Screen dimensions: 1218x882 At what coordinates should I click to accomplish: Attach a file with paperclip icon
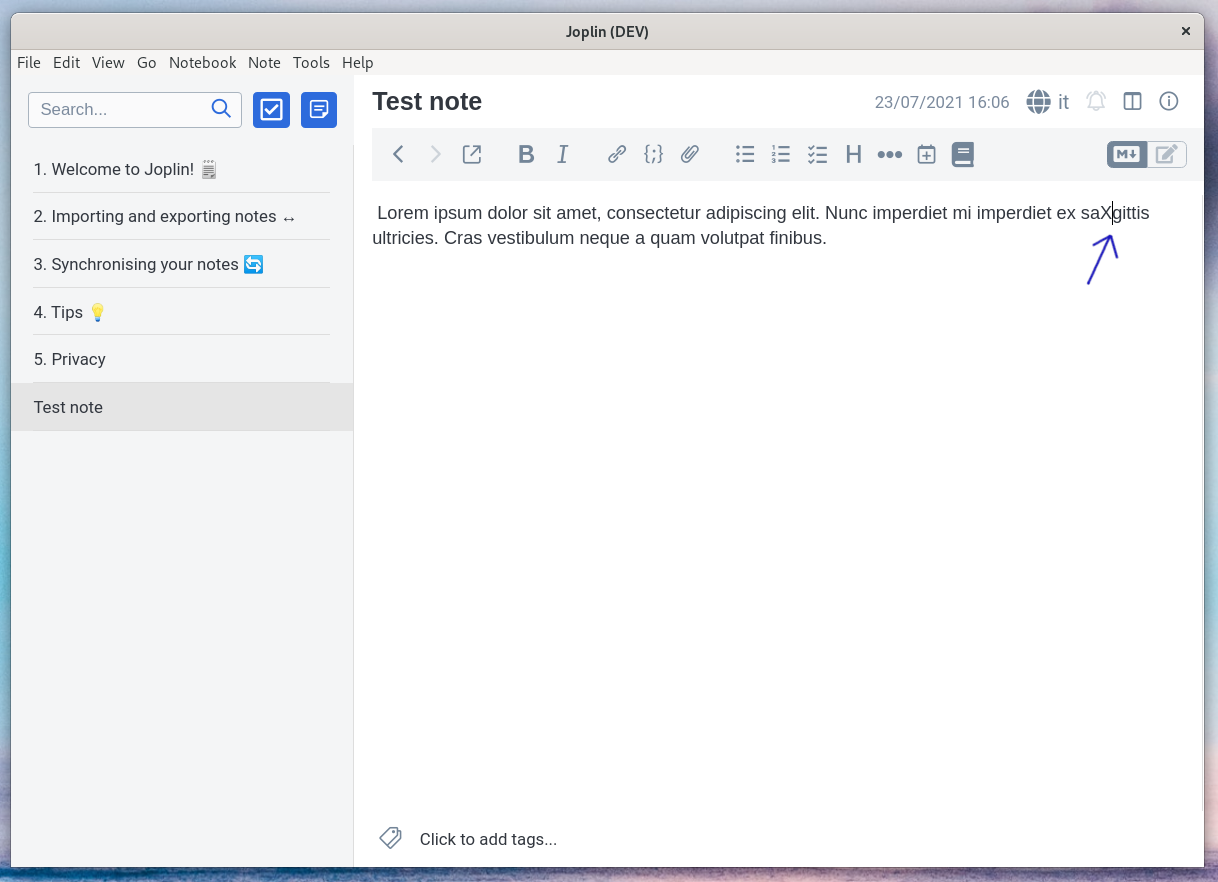tap(690, 154)
